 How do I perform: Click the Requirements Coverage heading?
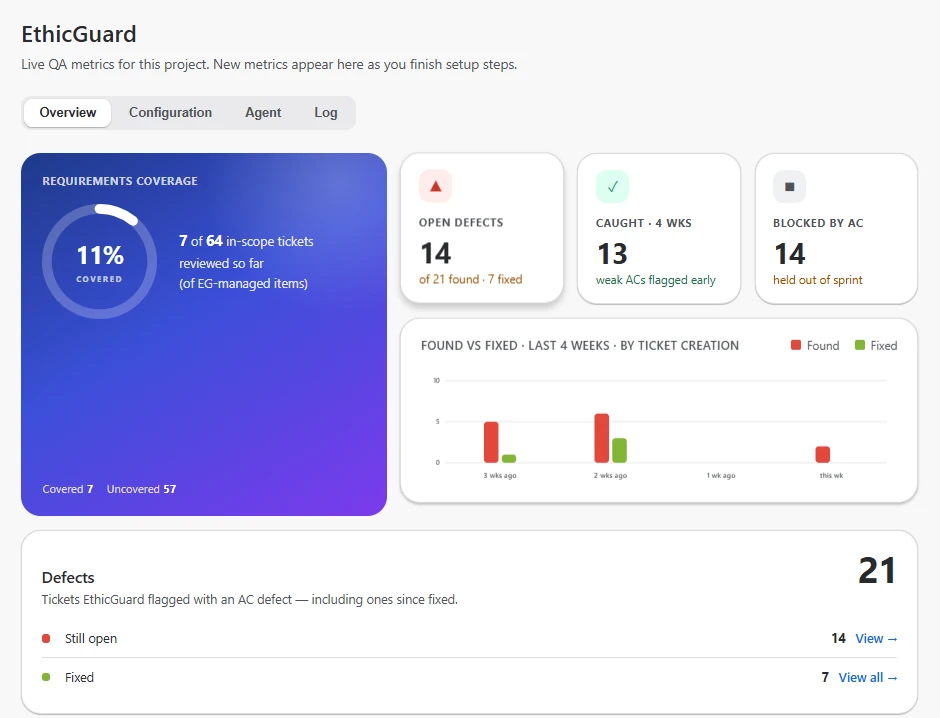click(x=120, y=181)
